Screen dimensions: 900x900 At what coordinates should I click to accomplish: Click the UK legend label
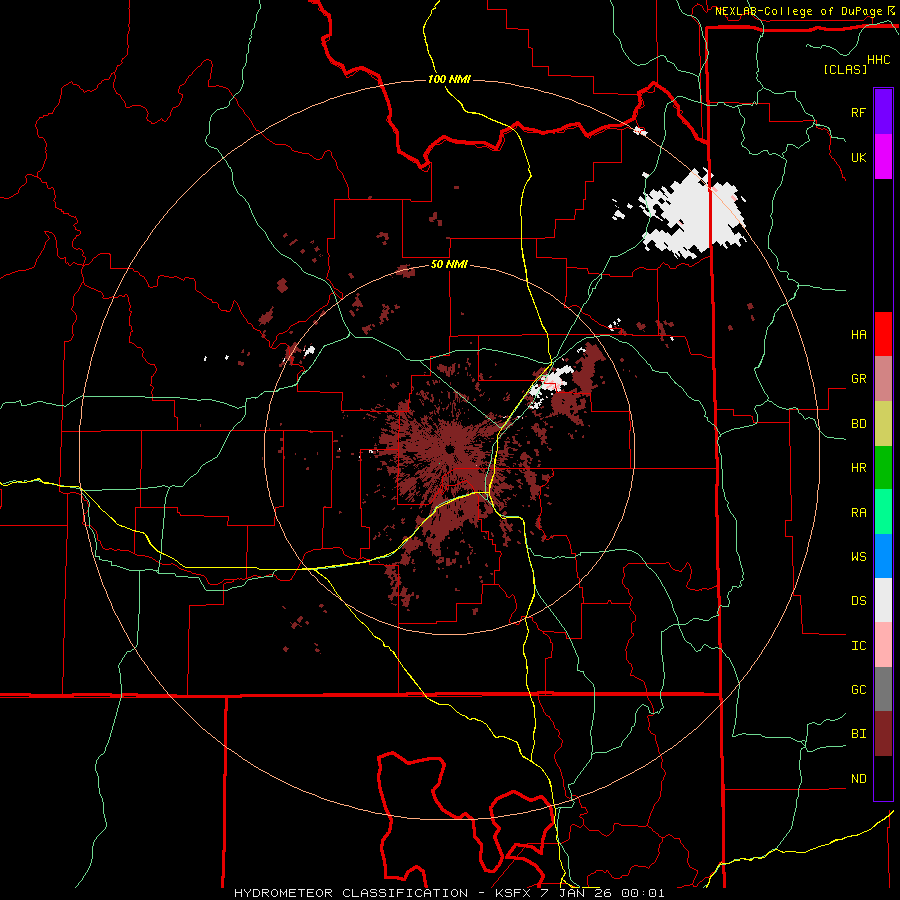coord(858,157)
